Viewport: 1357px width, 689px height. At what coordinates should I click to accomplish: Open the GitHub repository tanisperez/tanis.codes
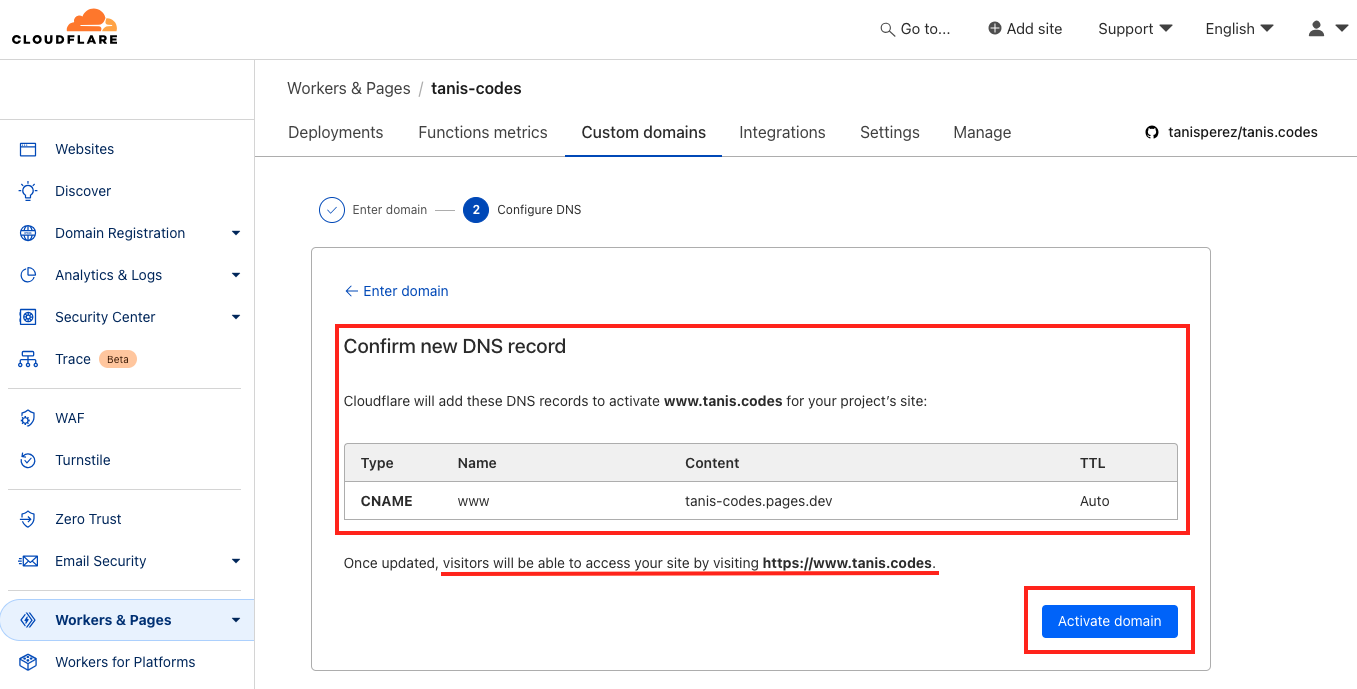(1231, 131)
